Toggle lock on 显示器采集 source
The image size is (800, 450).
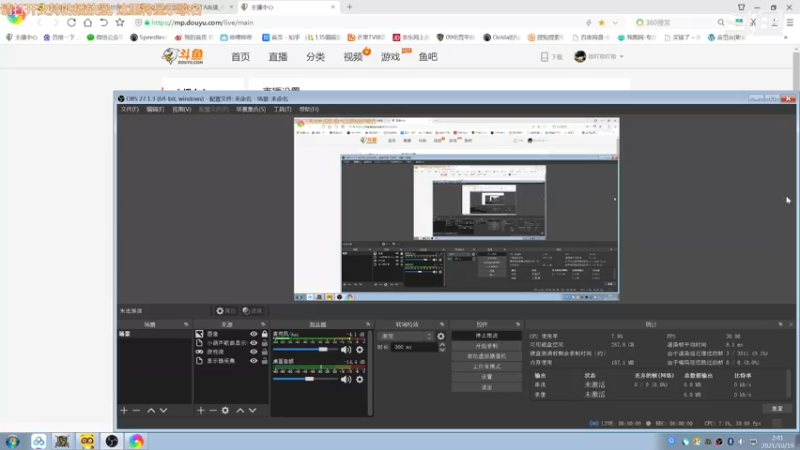pos(264,361)
